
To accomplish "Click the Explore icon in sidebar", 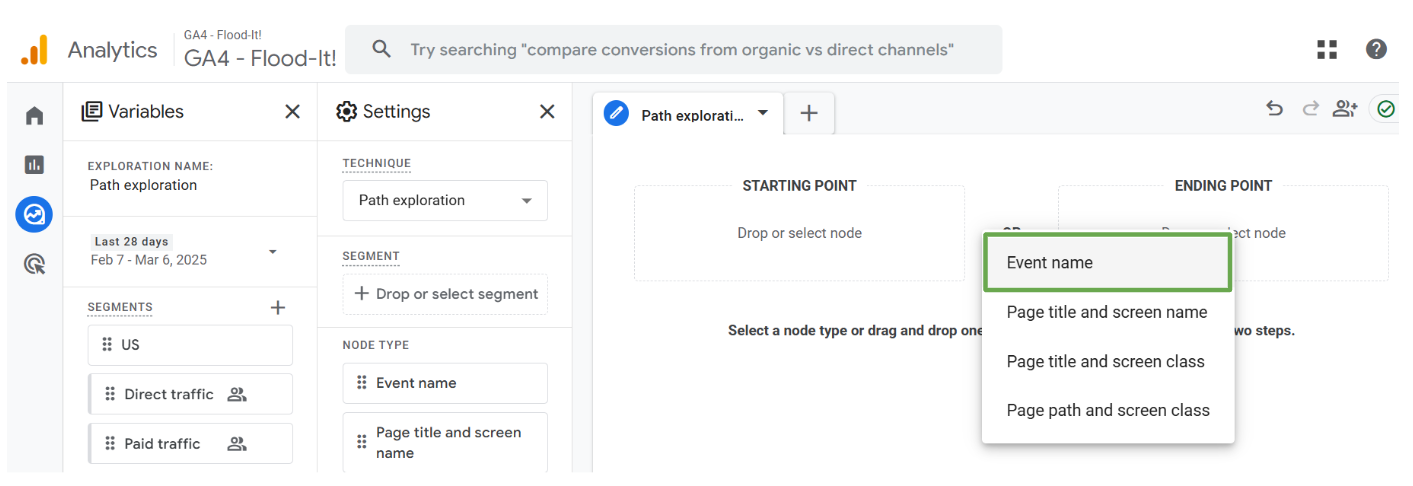I will pyautogui.click(x=35, y=214).
